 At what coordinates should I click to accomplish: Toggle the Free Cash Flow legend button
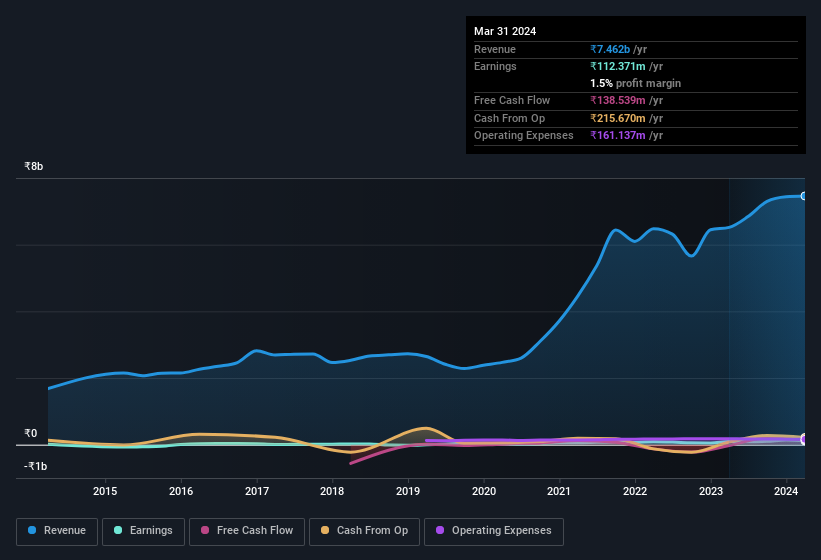(x=247, y=531)
